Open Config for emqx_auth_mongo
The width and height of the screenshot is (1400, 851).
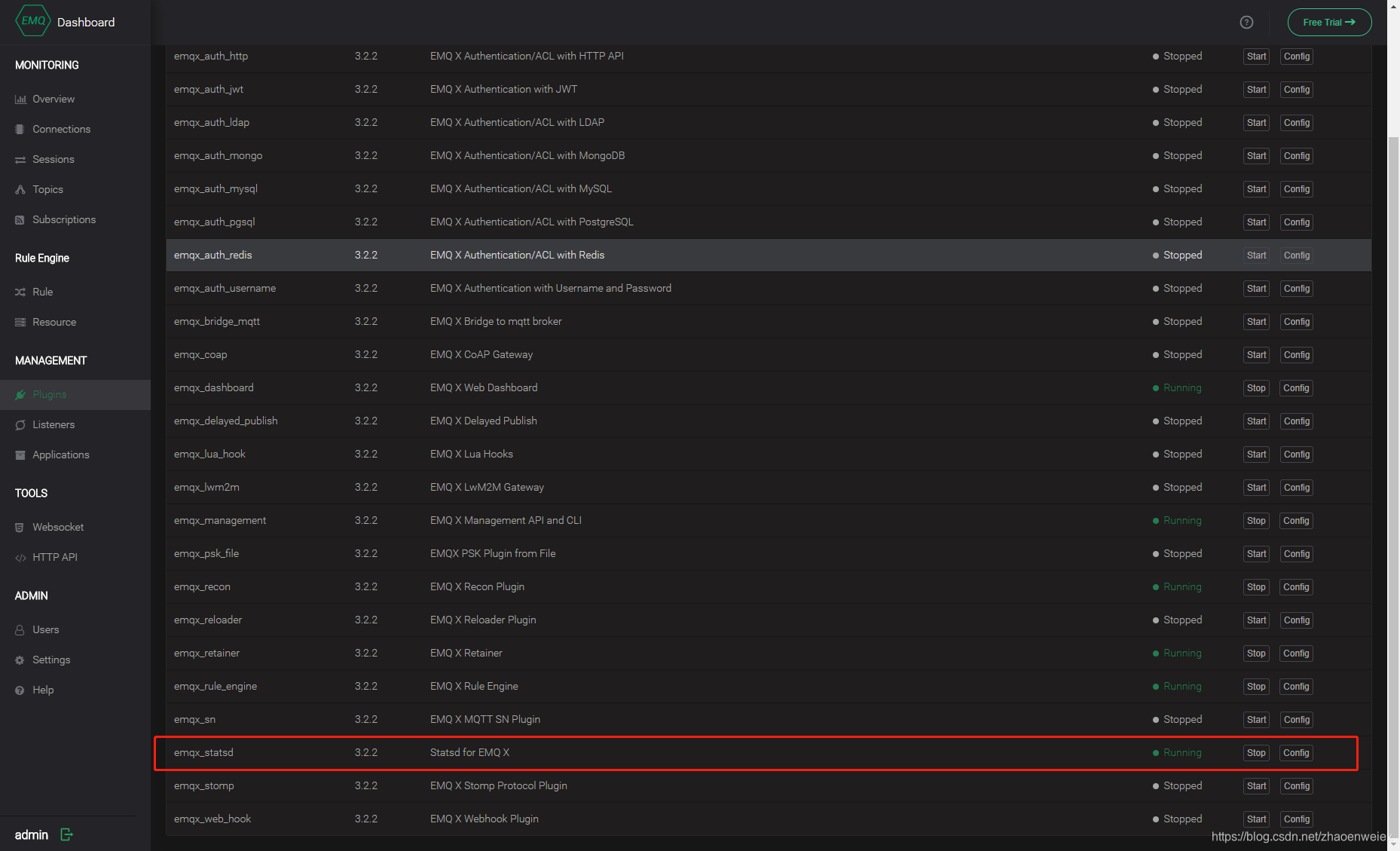[x=1297, y=156]
